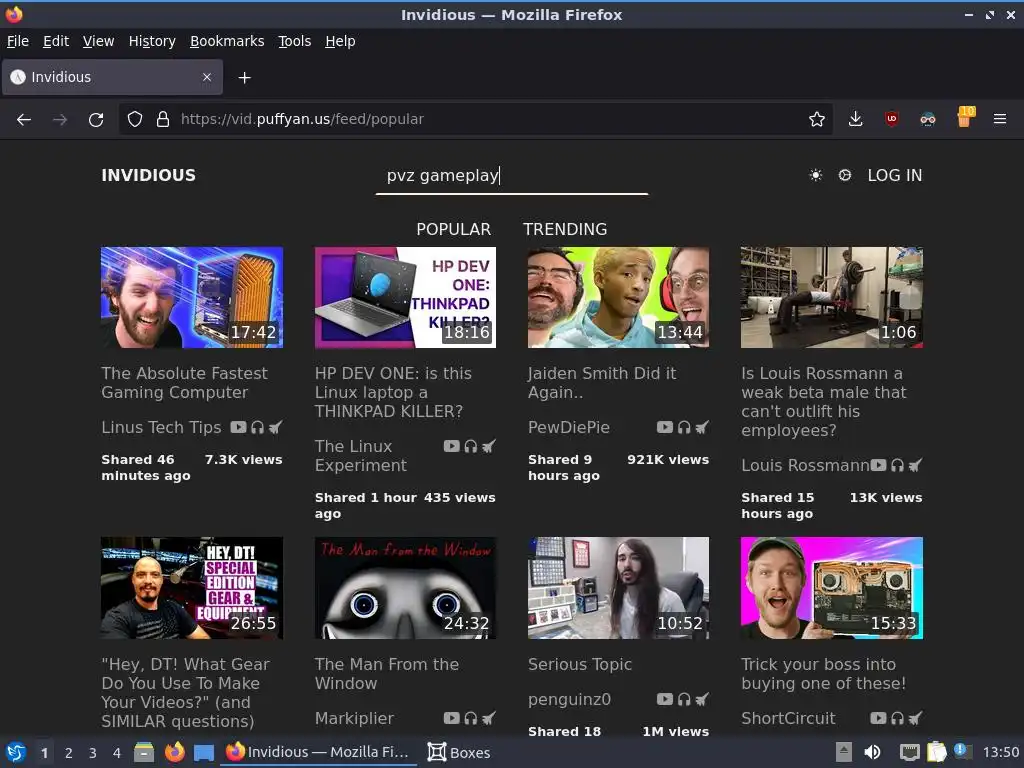The image size is (1024, 768).
Task: Click the URL address bar
Action: pos(475,120)
